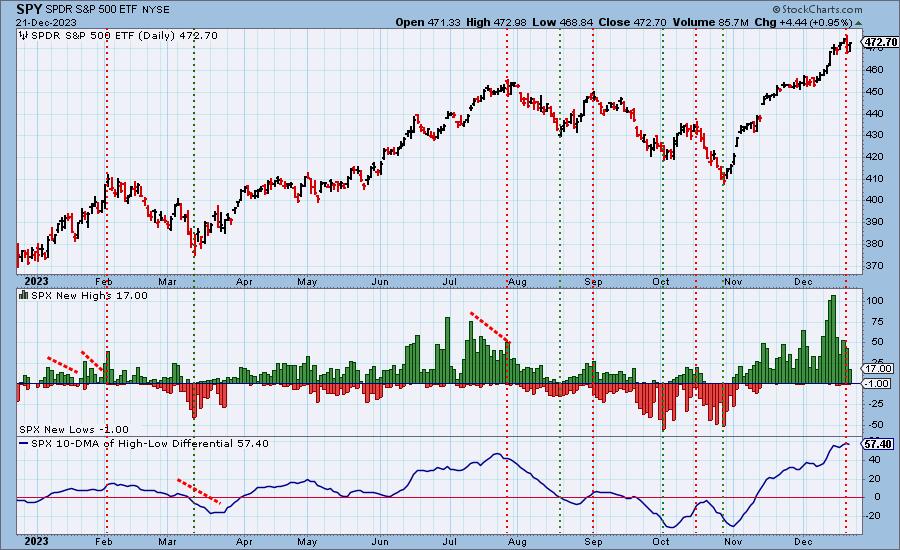Click the tallest green New Highs bar in December
Screen dimensions: 900x550
point(833,339)
